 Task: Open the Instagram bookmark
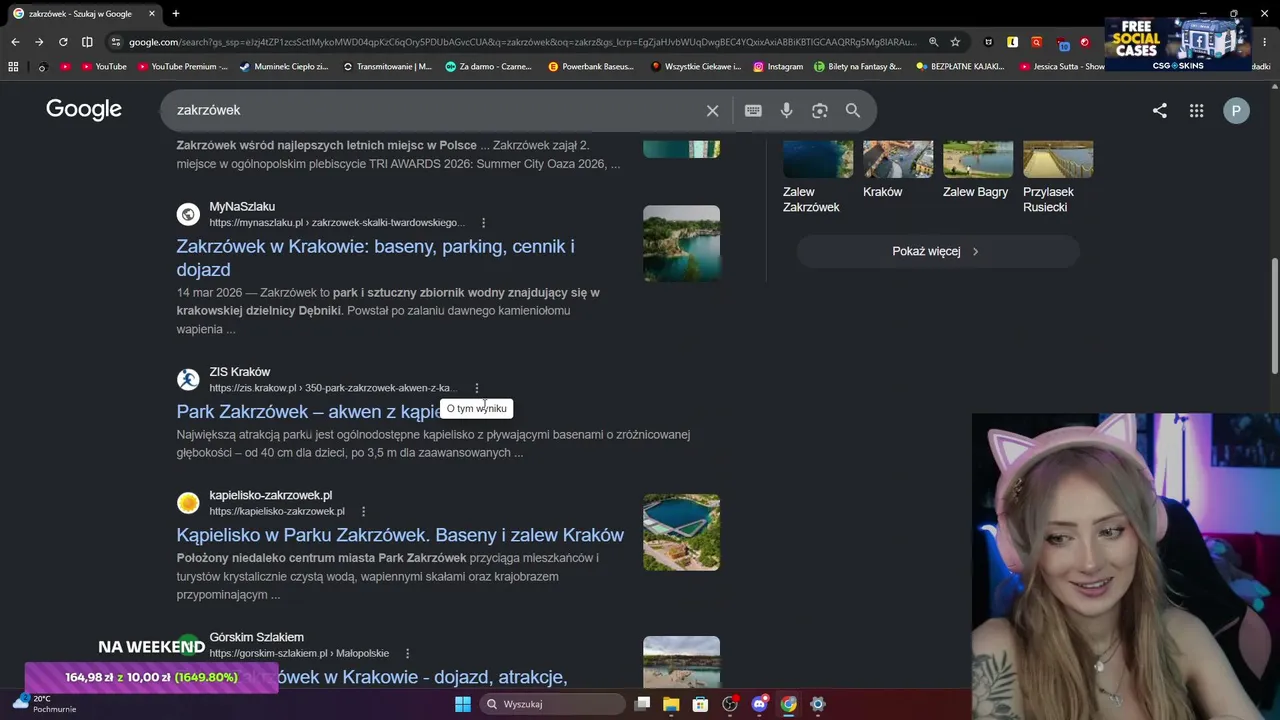(x=778, y=67)
